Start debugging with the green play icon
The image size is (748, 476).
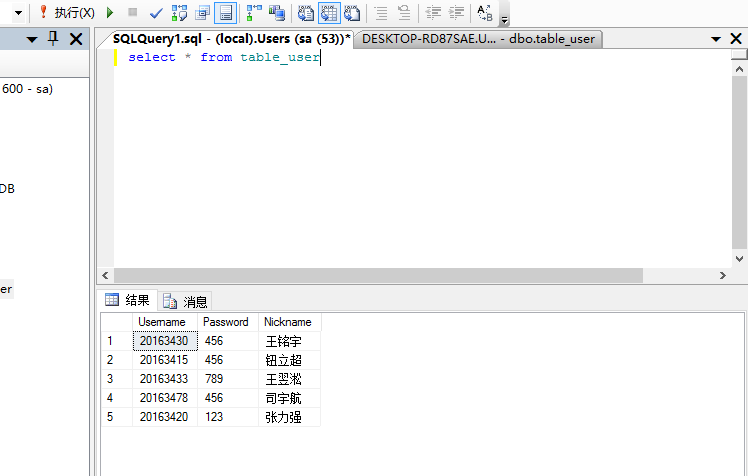tap(110, 13)
